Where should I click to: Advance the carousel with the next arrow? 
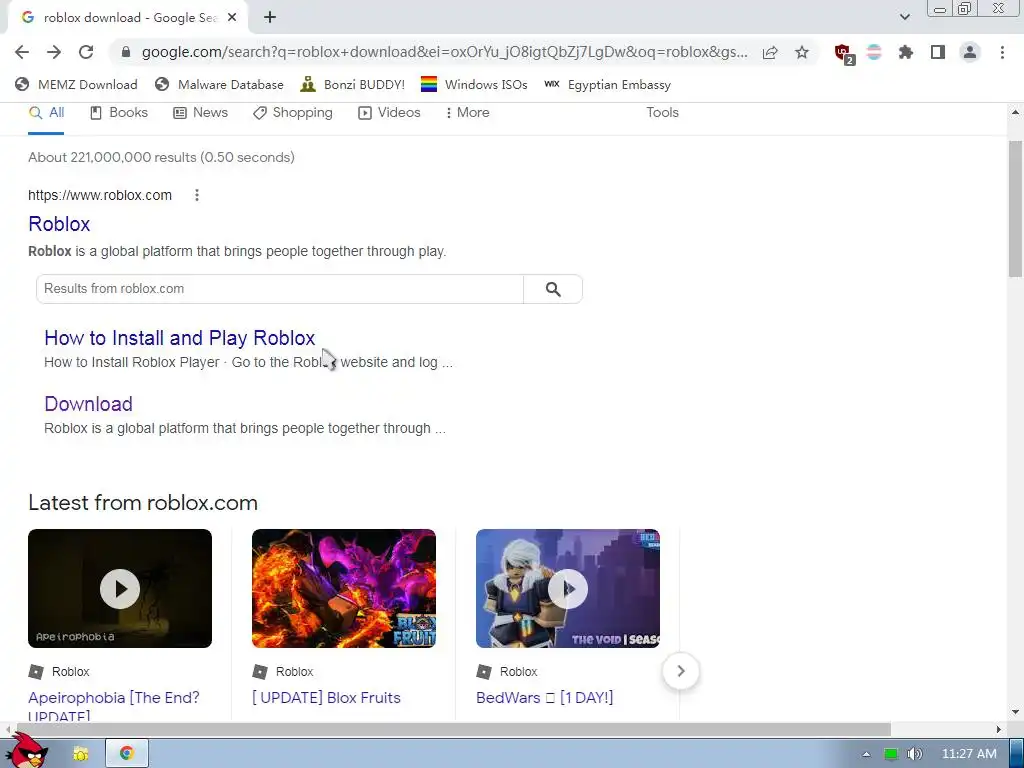(x=680, y=671)
